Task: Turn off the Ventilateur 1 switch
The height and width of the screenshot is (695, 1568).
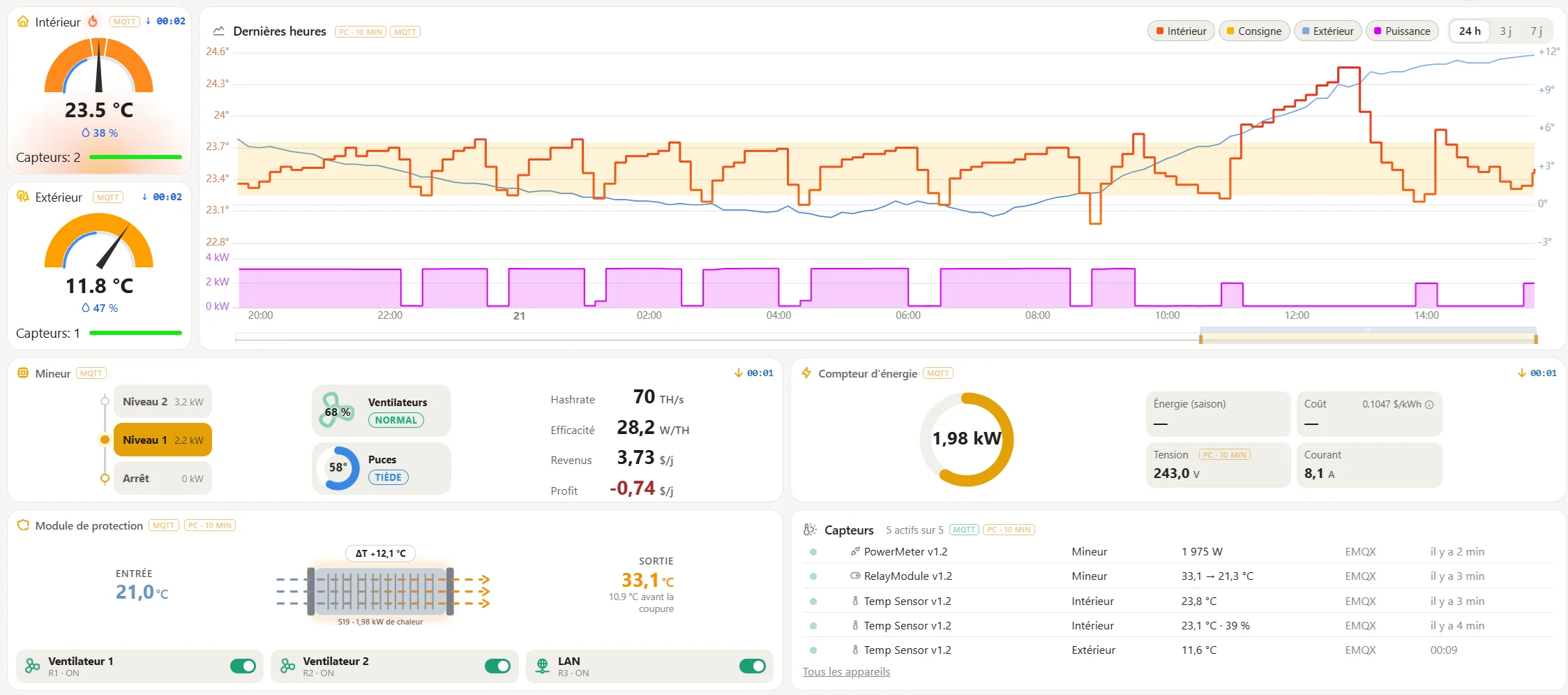Action: click(x=243, y=666)
